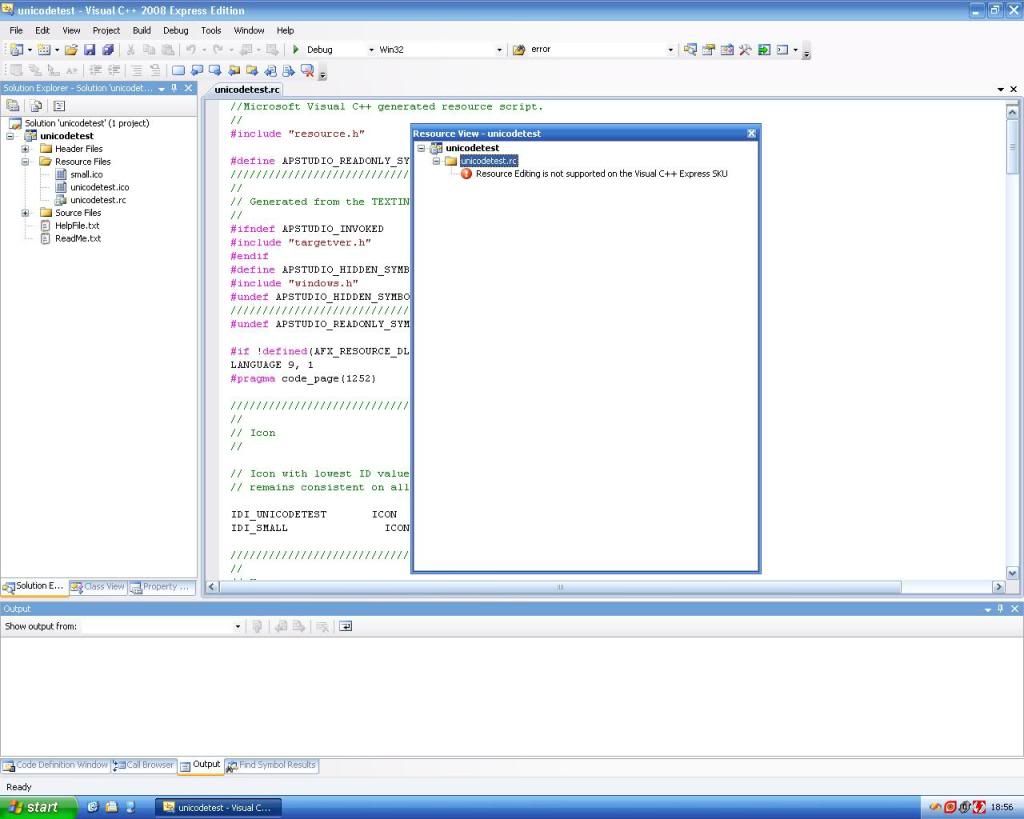Click the unicodetest Visual C++ taskbar button
The height and width of the screenshot is (819, 1024).
point(219,808)
